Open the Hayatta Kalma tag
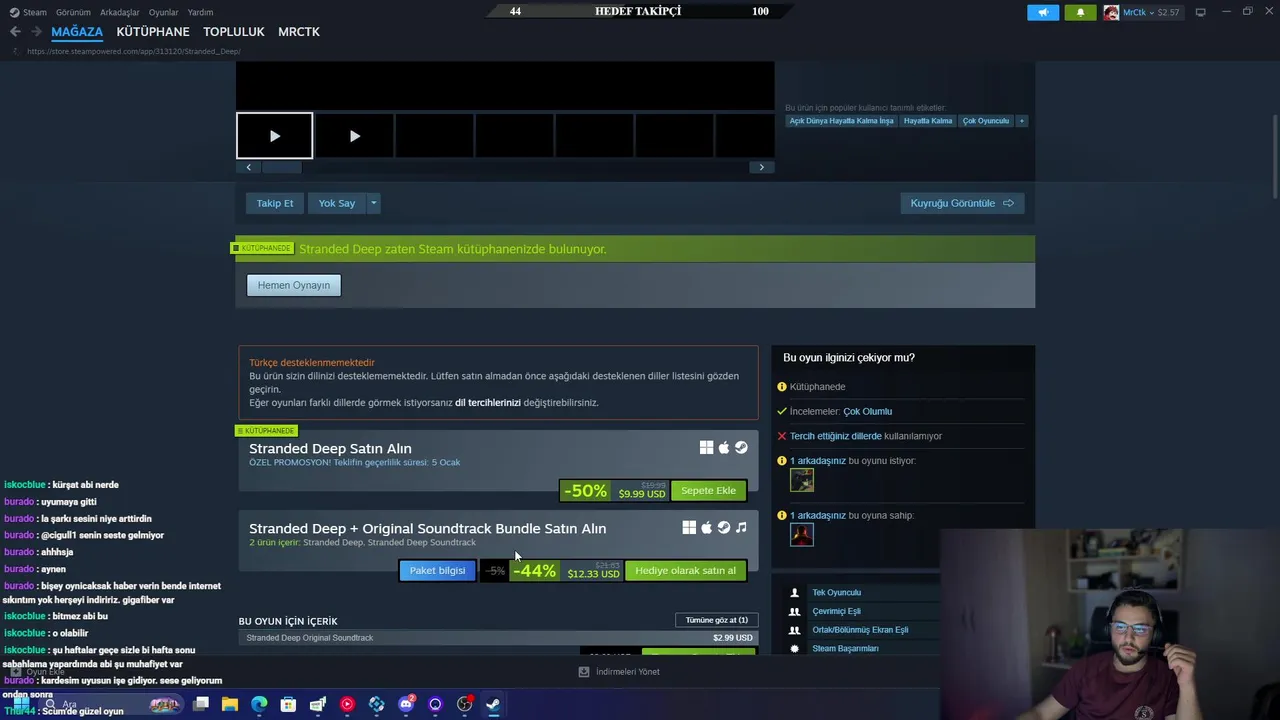This screenshot has width=1280, height=720. pyautogui.click(x=928, y=121)
